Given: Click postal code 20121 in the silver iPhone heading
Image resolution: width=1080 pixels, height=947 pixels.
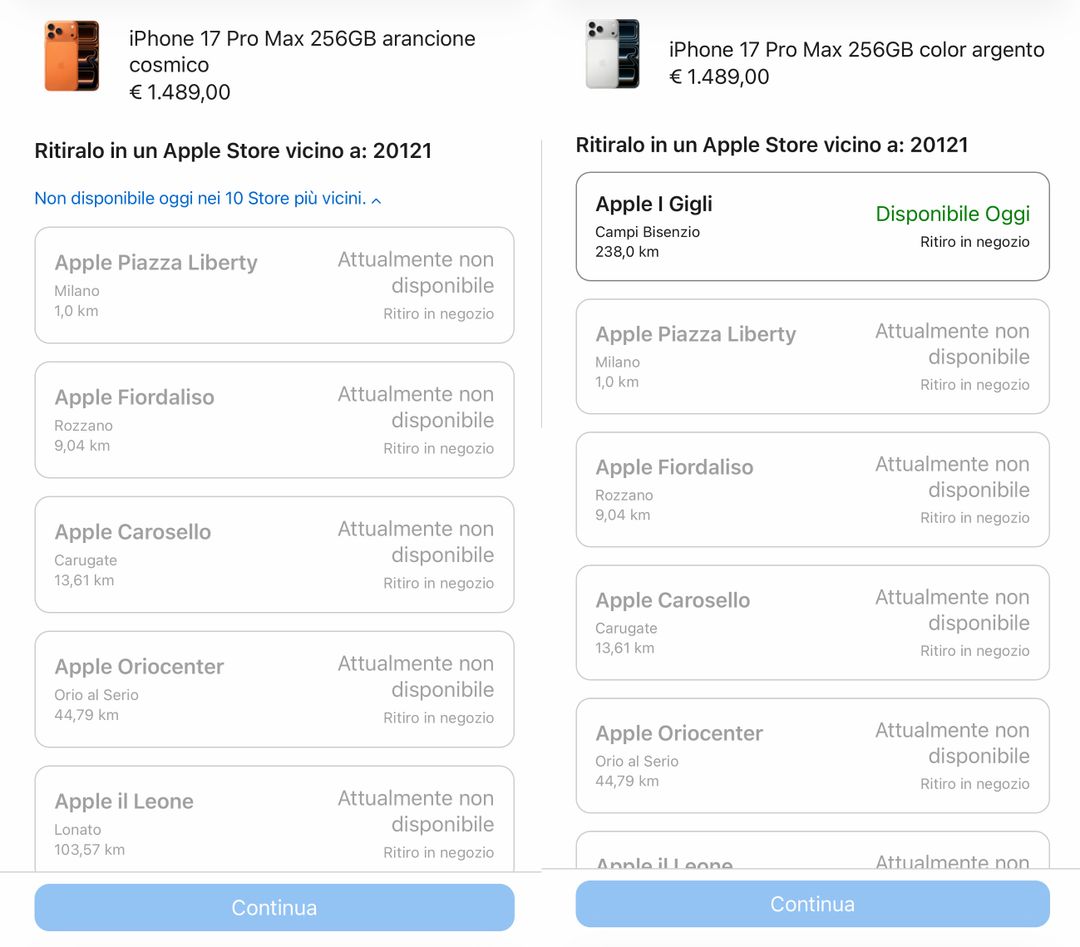Looking at the screenshot, I should pyautogui.click(x=938, y=145).
